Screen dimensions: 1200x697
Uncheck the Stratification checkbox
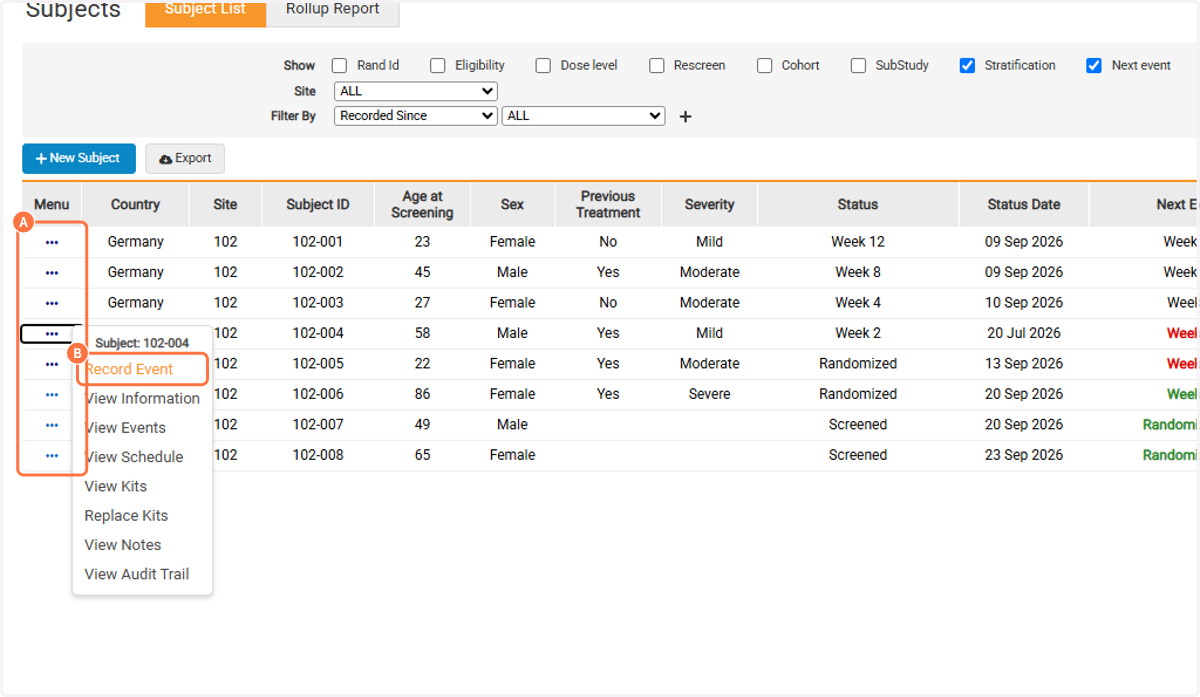tap(967, 66)
